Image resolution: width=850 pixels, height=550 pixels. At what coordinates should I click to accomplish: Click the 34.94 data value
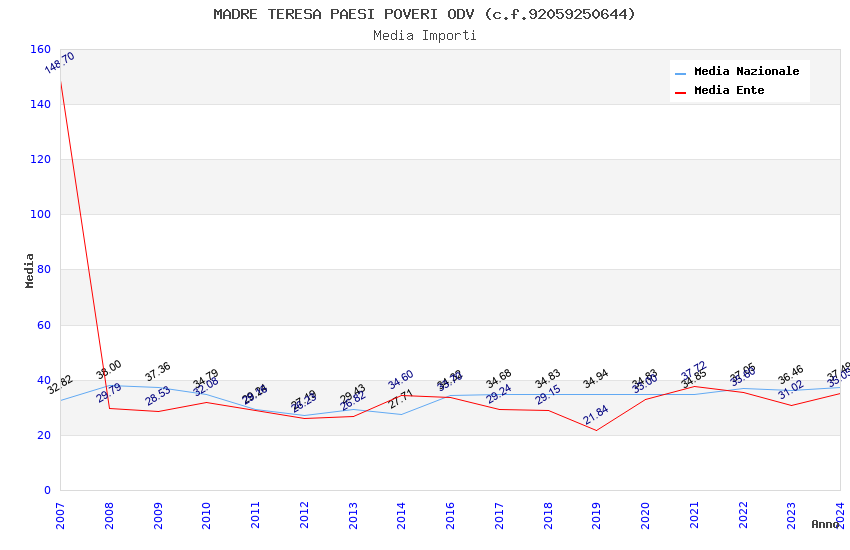pyautogui.click(x=596, y=379)
